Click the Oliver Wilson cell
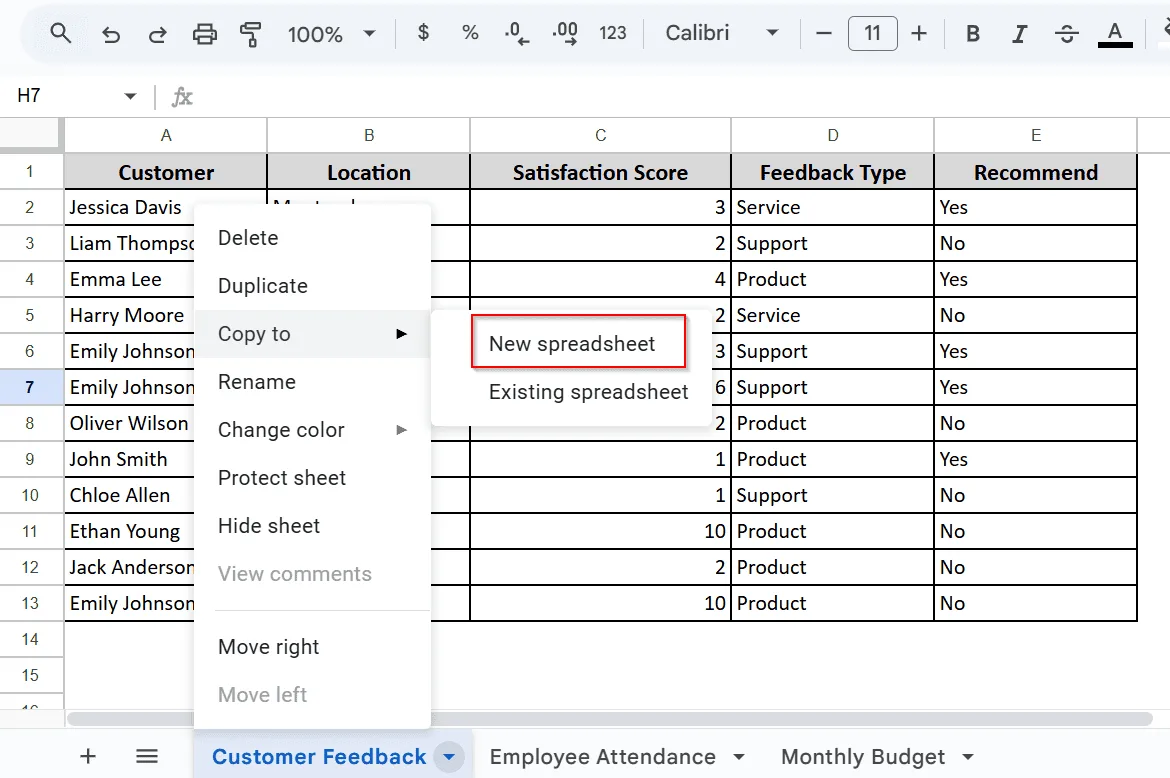 point(129,424)
